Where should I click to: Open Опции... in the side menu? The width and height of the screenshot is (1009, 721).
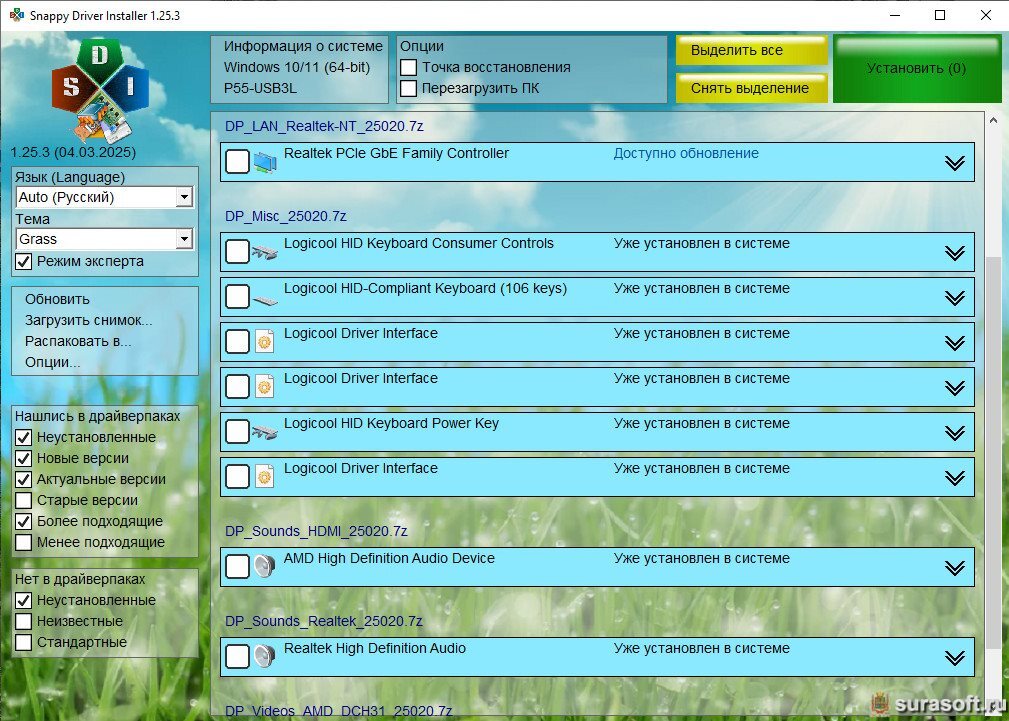pyautogui.click(x=53, y=362)
